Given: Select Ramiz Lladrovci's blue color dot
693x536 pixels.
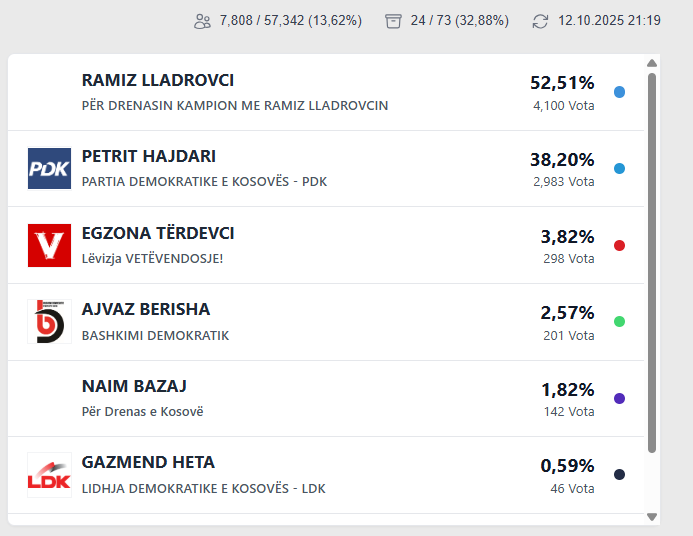Looking at the screenshot, I should coord(619,92).
